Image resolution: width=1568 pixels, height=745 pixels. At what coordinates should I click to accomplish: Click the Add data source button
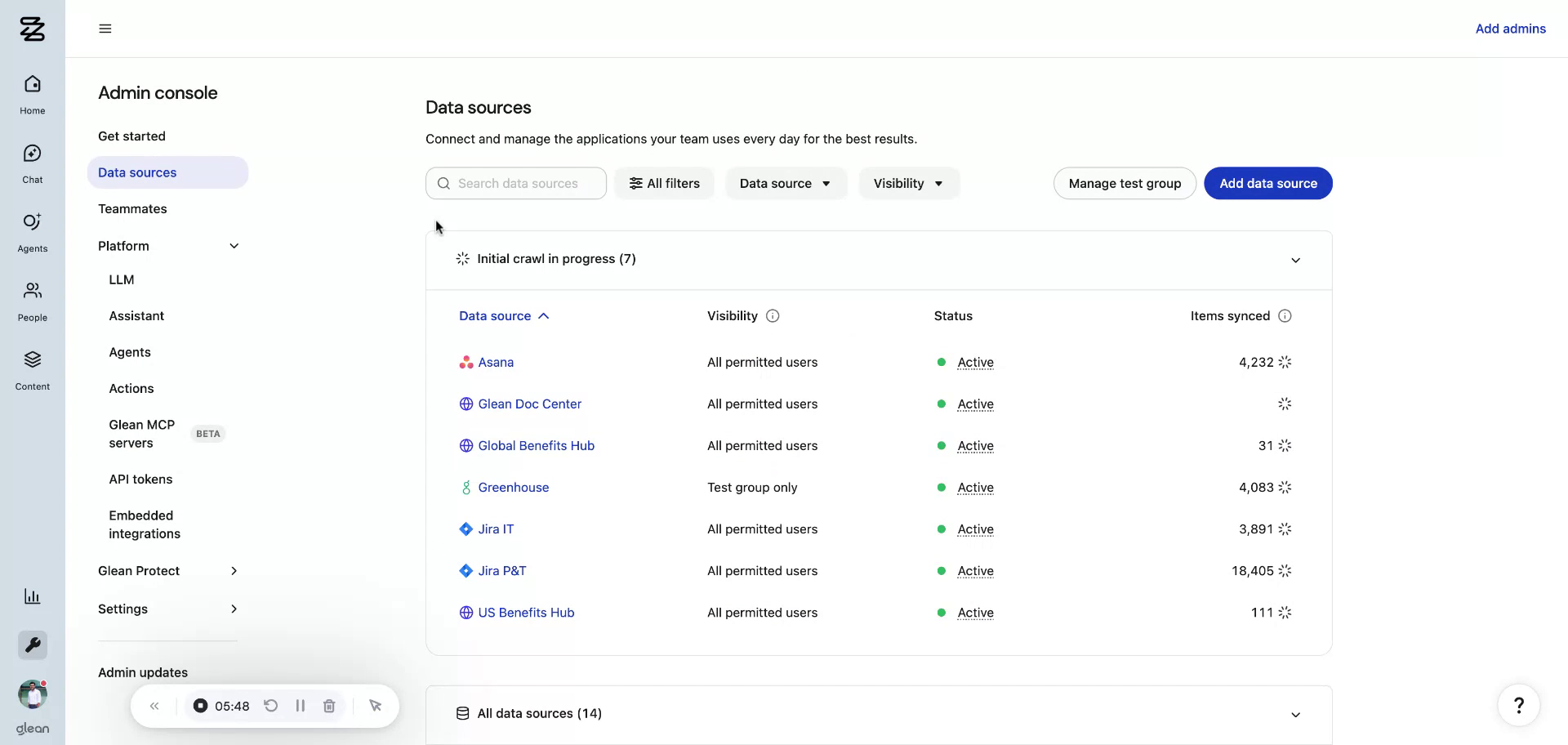tap(1267, 183)
